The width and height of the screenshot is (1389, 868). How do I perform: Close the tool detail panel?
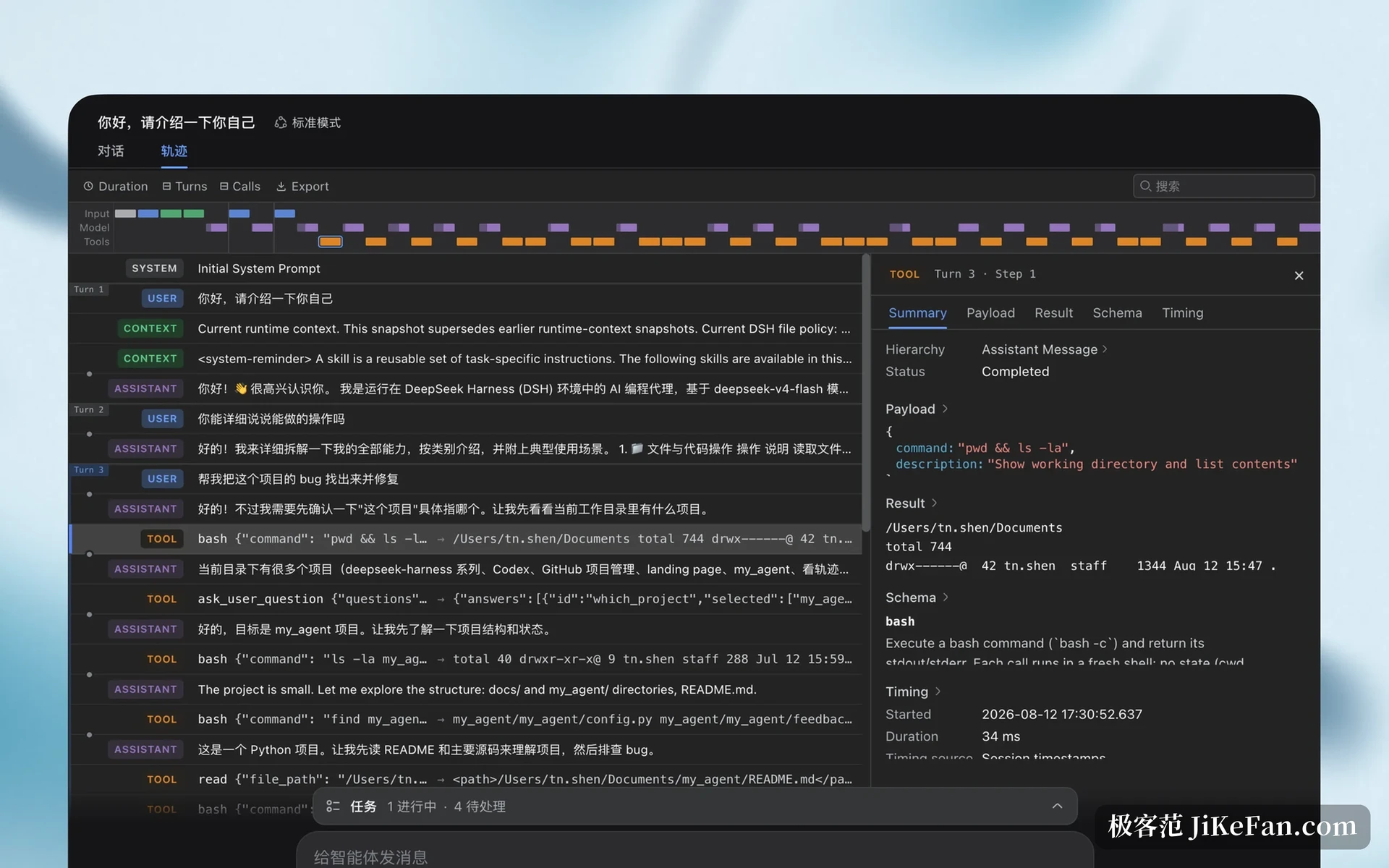(x=1299, y=276)
